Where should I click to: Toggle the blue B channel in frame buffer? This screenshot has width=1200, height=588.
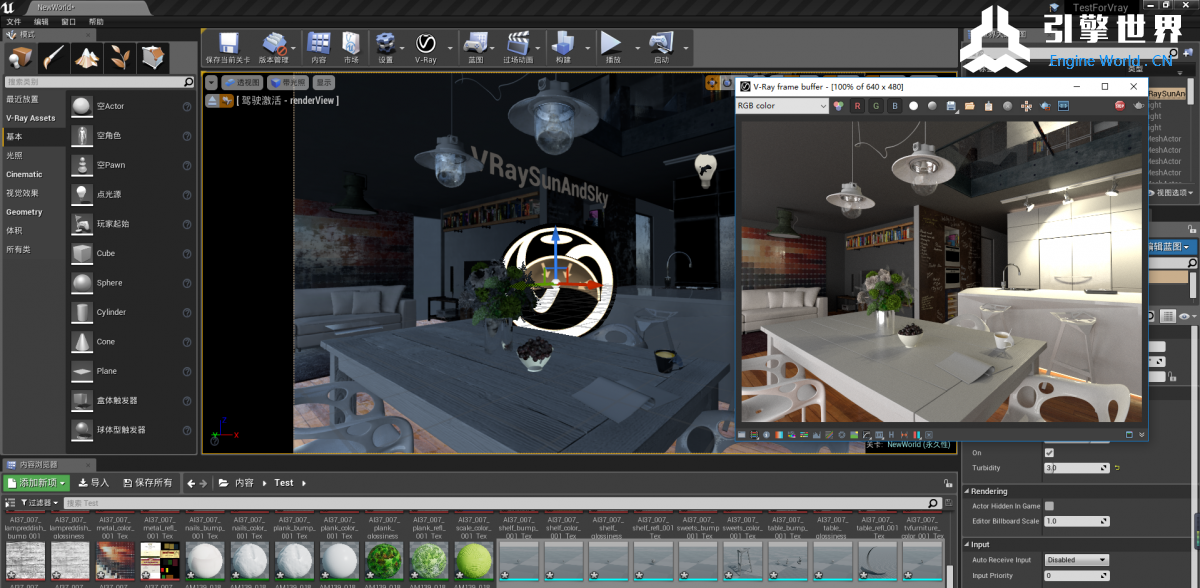tap(894, 106)
